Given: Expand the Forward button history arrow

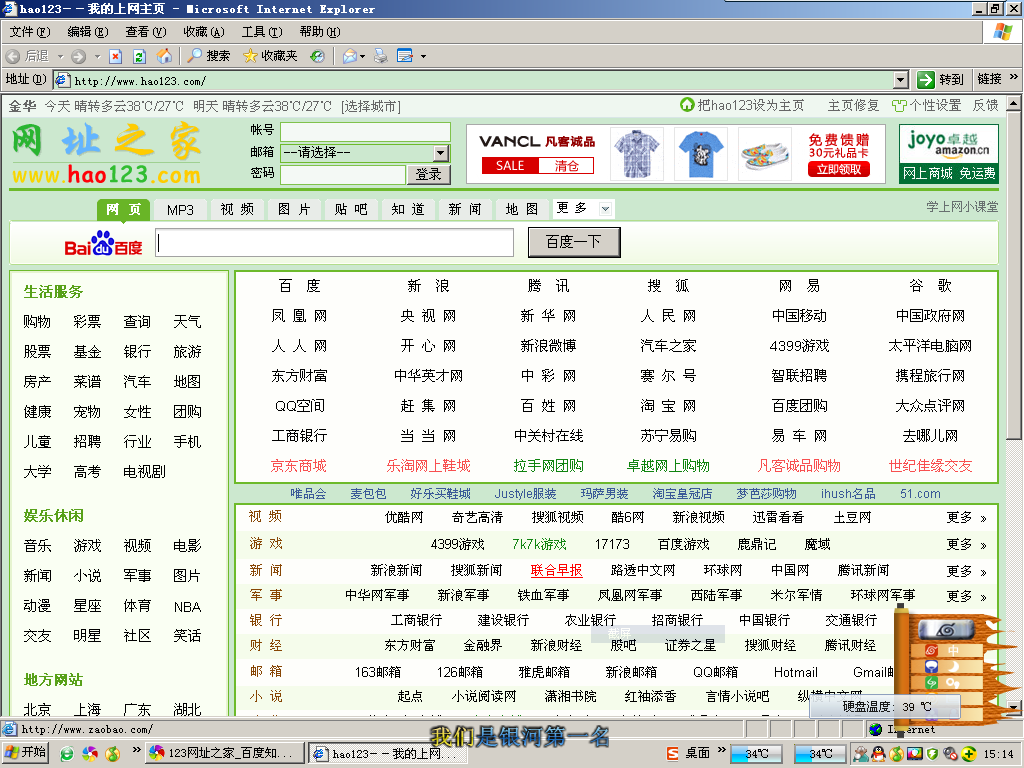Looking at the screenshot, I should [x=97, y=56].
